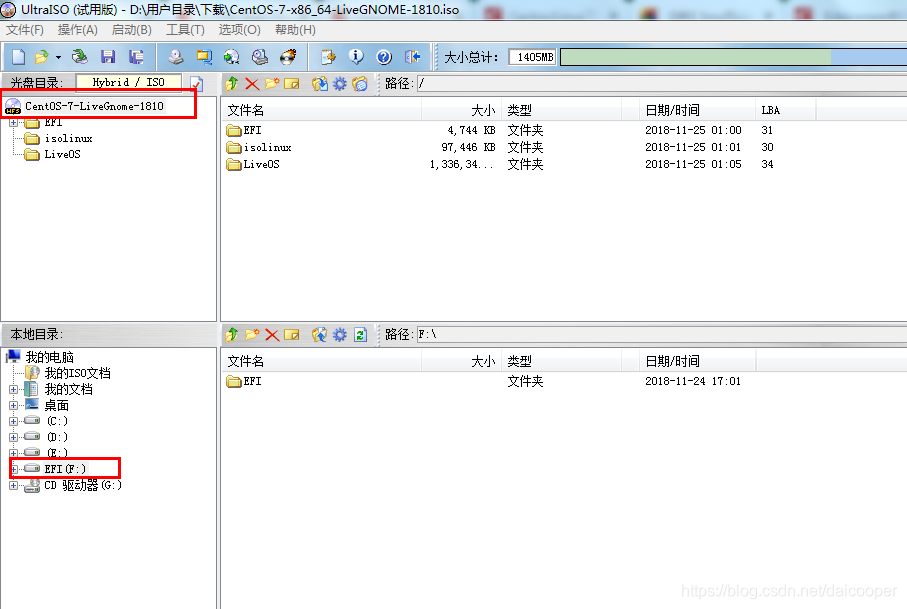Viewport: 907px width, 609px height.
Task: Select EFI folder row in disc file list
Action: pyautogui.click(x=252, y=130)
